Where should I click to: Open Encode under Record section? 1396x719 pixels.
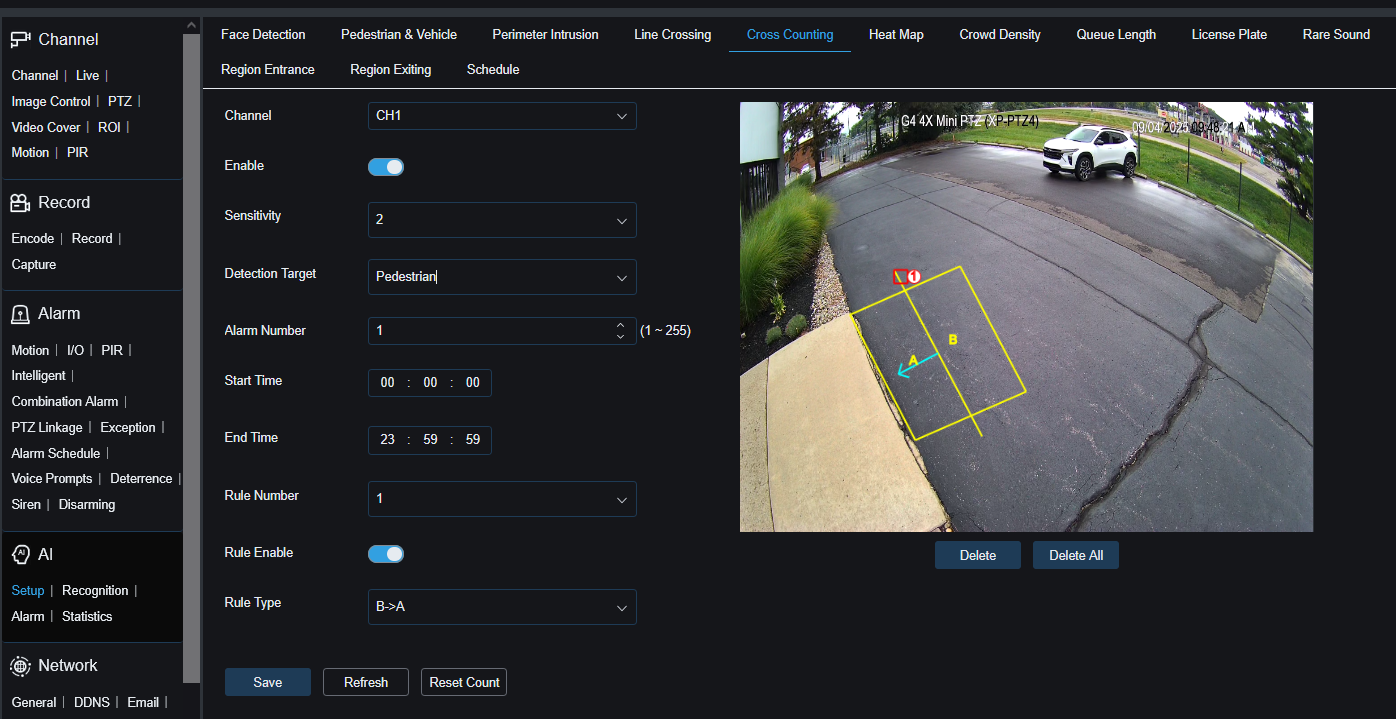33,239
